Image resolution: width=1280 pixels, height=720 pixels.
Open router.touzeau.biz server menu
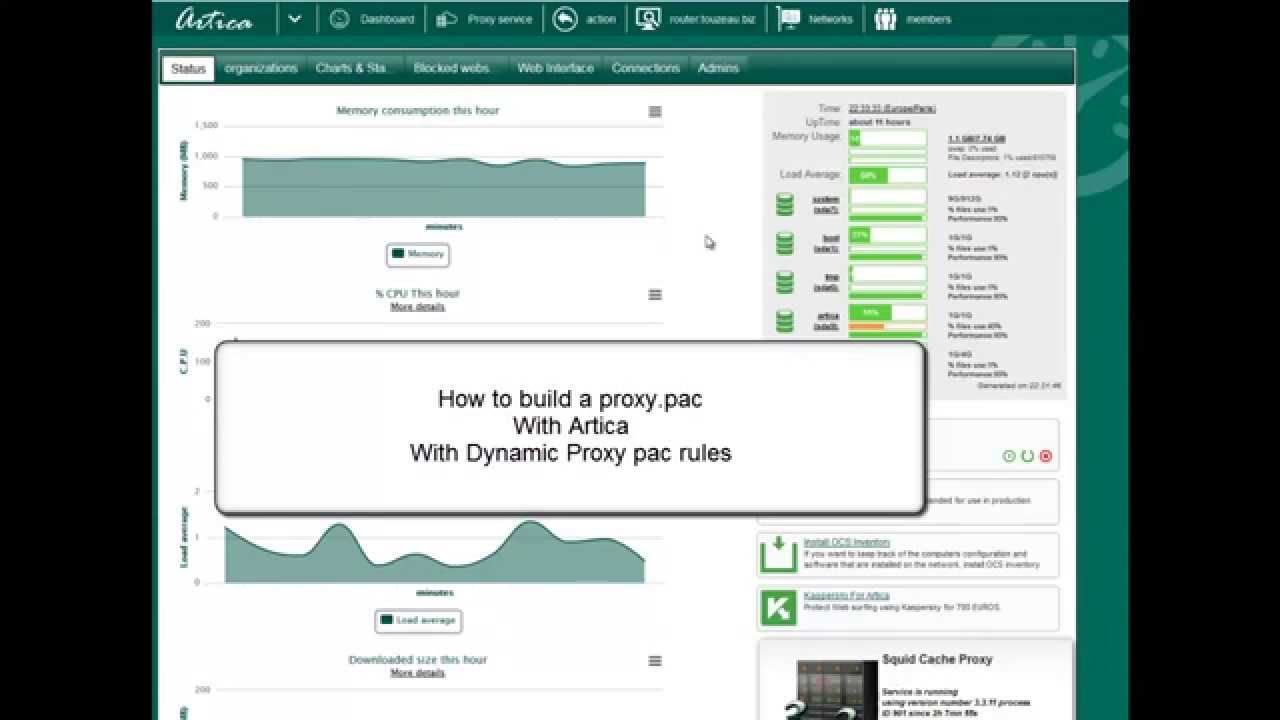pos(712,19)
